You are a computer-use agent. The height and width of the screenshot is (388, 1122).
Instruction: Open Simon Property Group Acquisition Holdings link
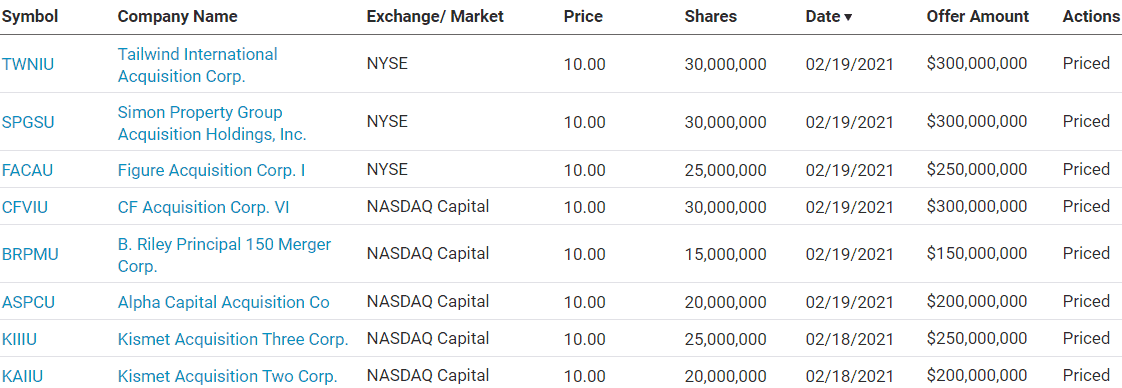point(212,123)
